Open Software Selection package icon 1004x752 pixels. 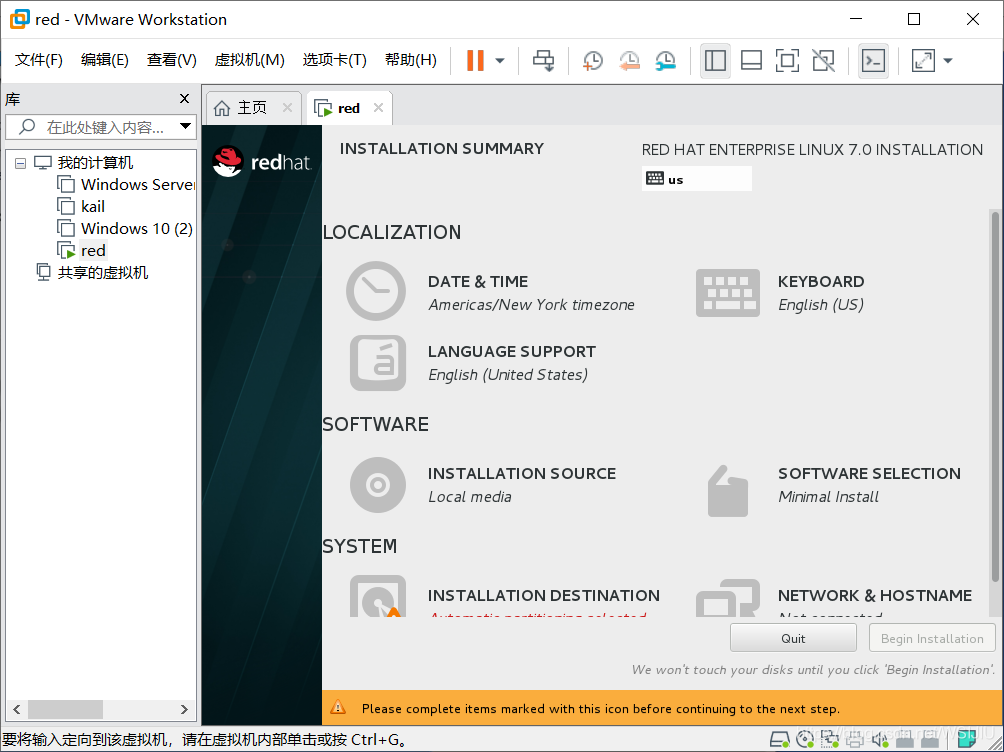pyautogui.click(x=728, y=491)
